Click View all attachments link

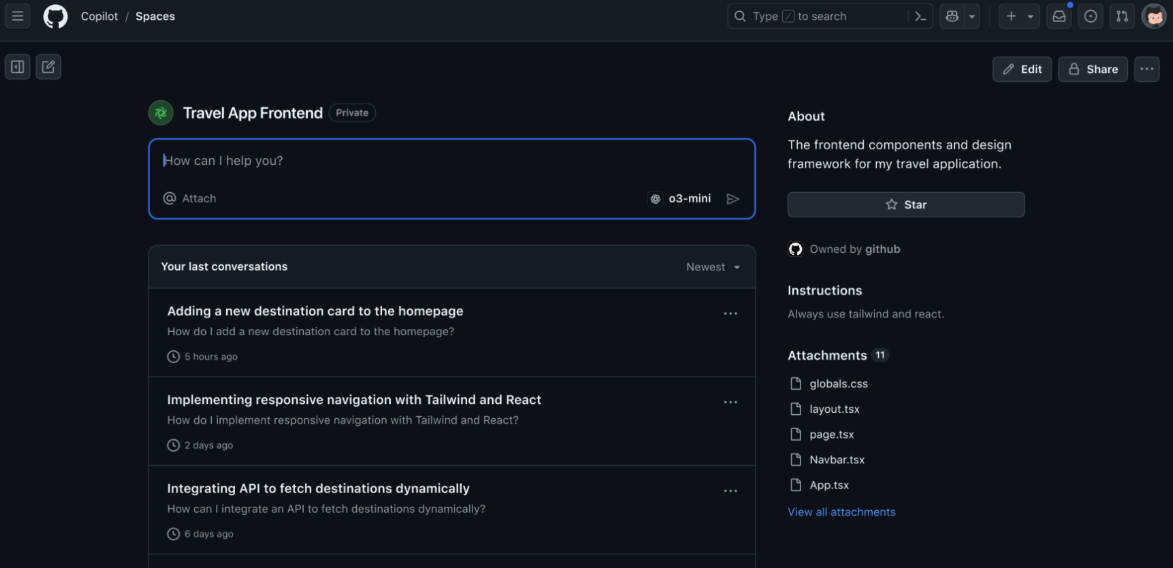(x=841, y=512)
